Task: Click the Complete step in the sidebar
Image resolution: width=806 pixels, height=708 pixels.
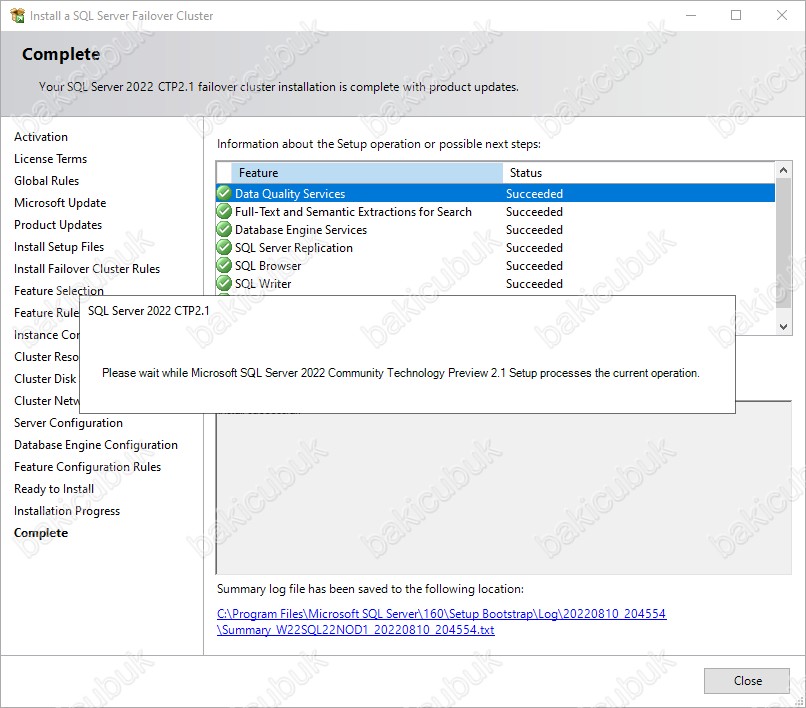Action: click(x=41, y=533)
